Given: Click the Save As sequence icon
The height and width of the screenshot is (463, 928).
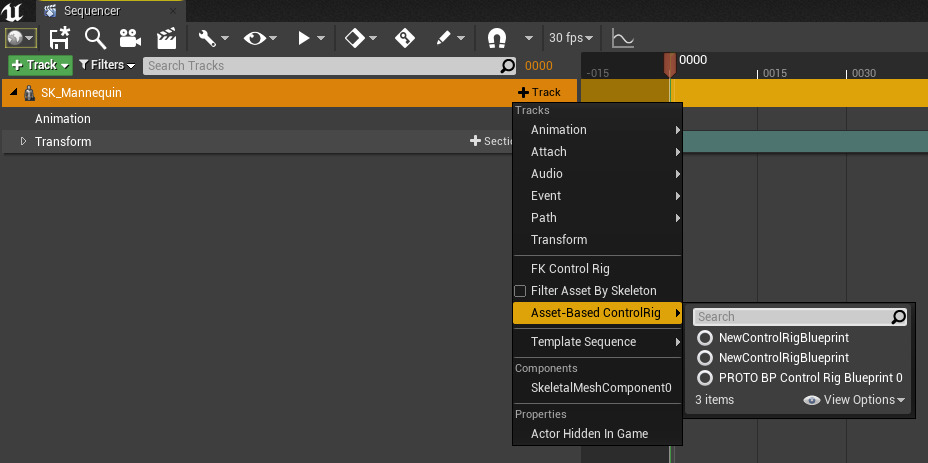Looking at the screenshot, I should 59,38.
